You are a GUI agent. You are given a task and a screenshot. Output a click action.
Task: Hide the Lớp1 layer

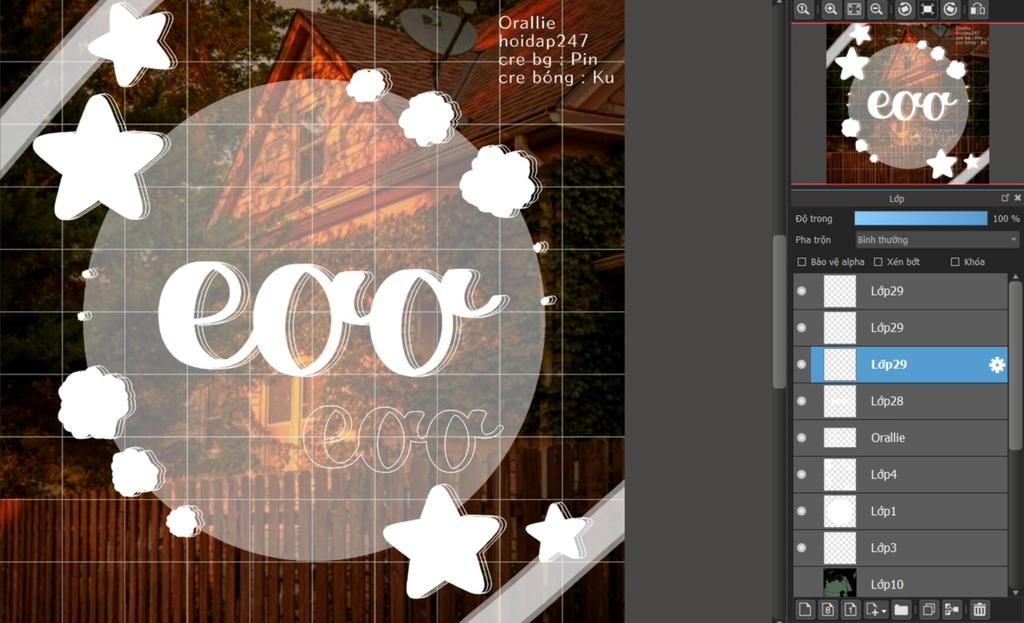(x=802, y=511)
